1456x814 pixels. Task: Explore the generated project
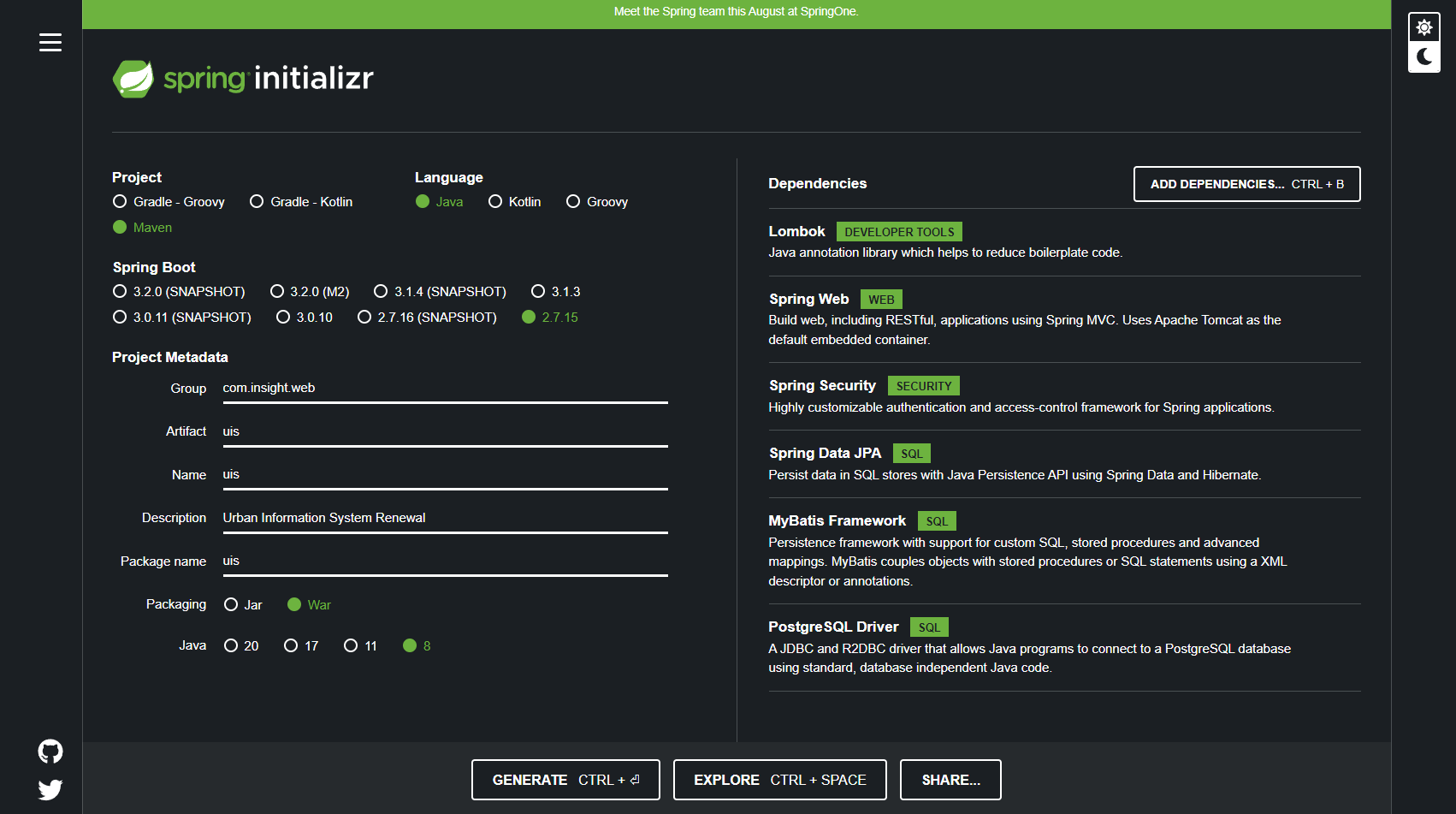[779, 780]
